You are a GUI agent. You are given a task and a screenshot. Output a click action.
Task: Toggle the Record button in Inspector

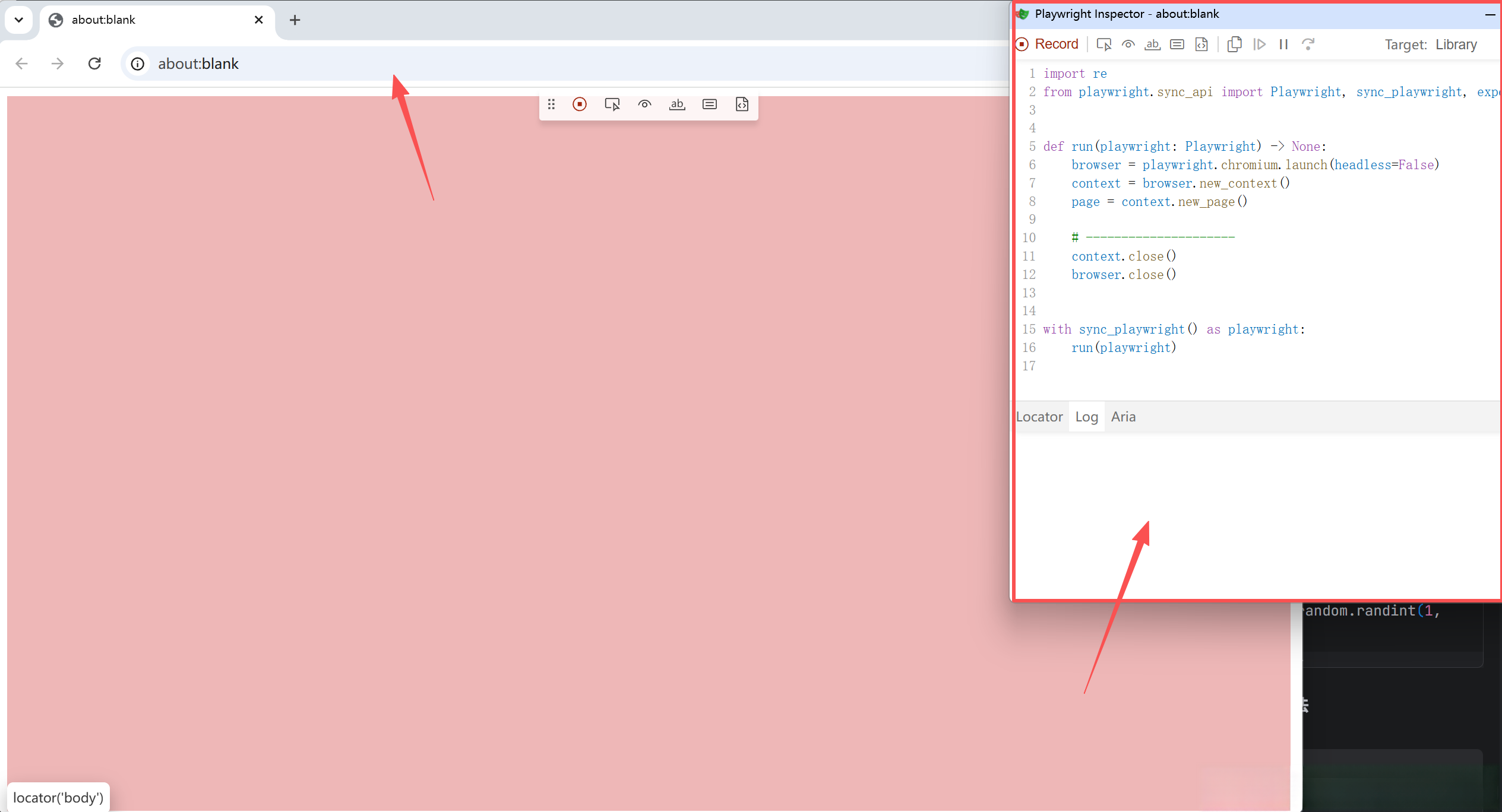click(x=1048, y=45)
